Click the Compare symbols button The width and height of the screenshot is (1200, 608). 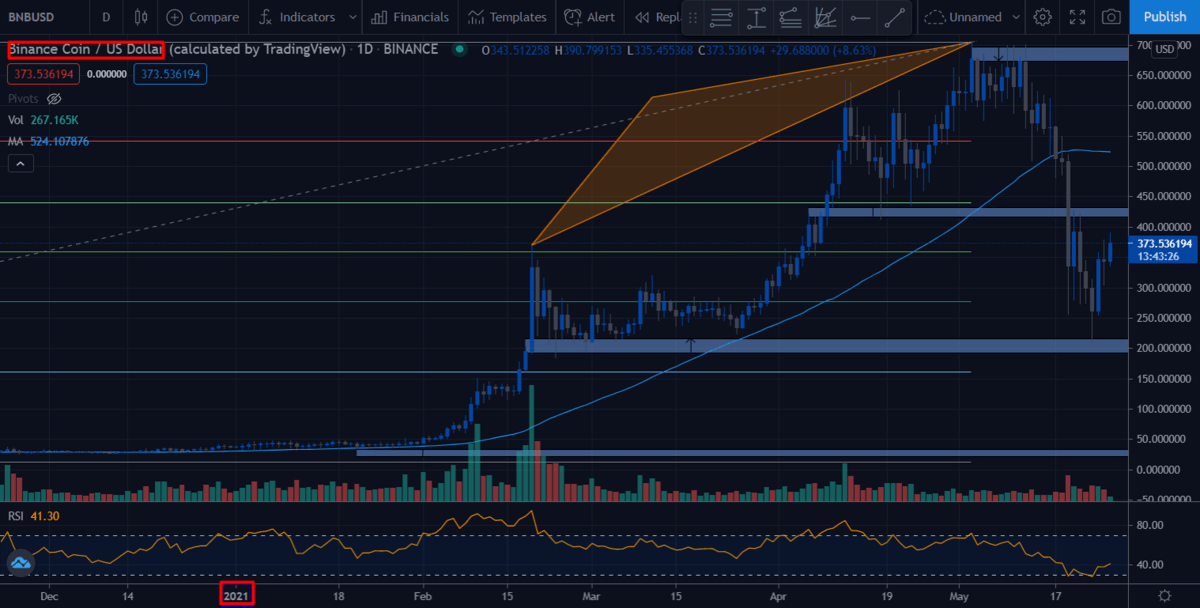203,17
